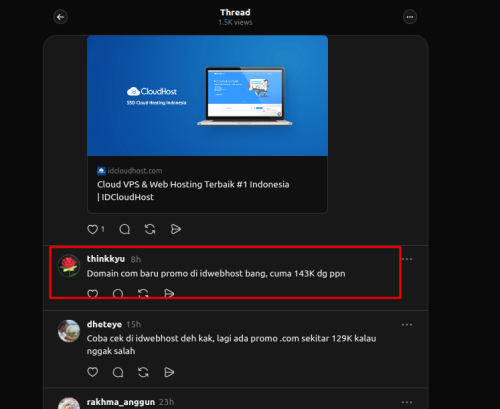Open thinkkyu's rose profile picture

(x=69, y=266)
